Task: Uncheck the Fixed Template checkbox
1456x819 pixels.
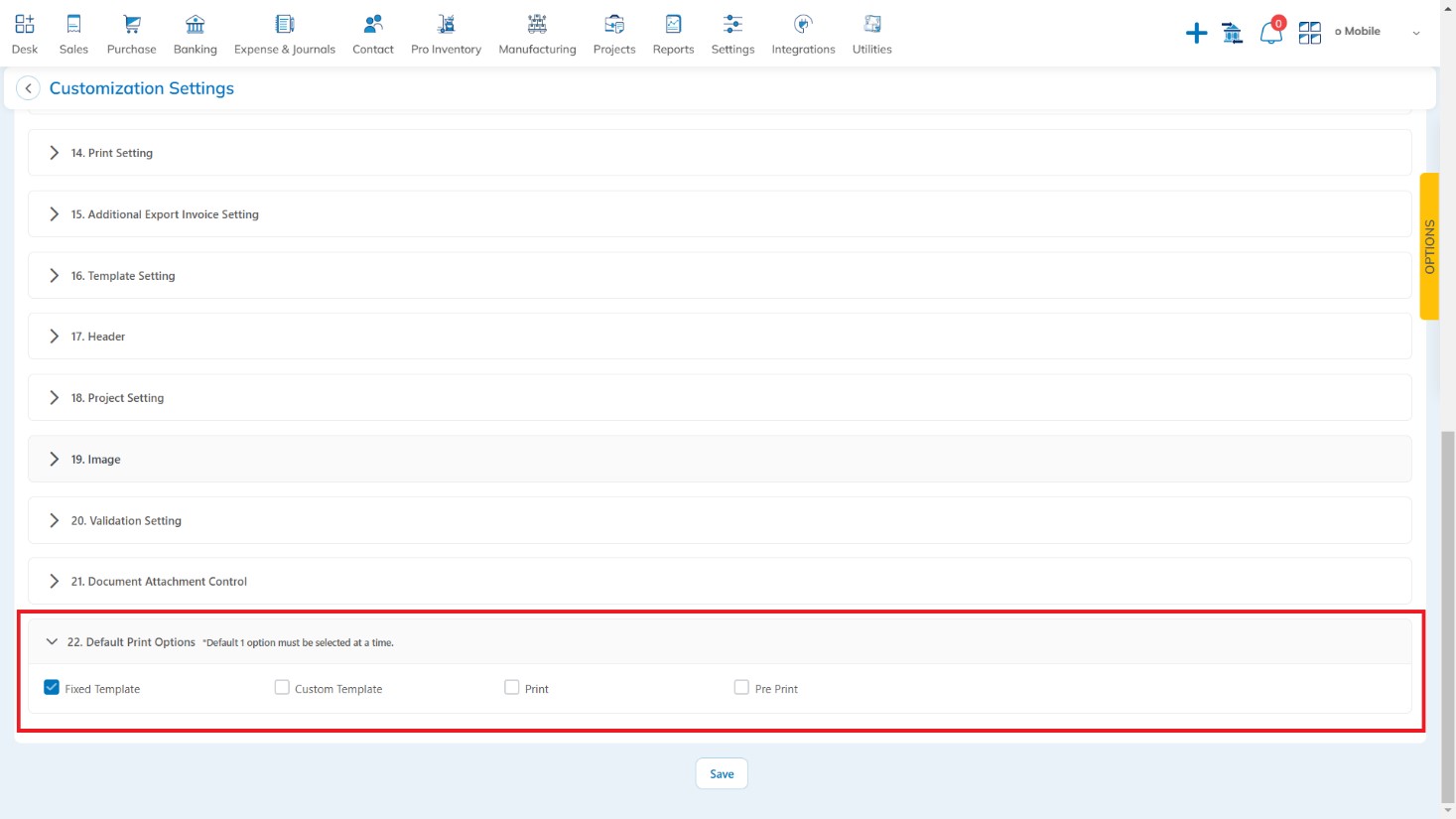Action: tap(52, 687)
